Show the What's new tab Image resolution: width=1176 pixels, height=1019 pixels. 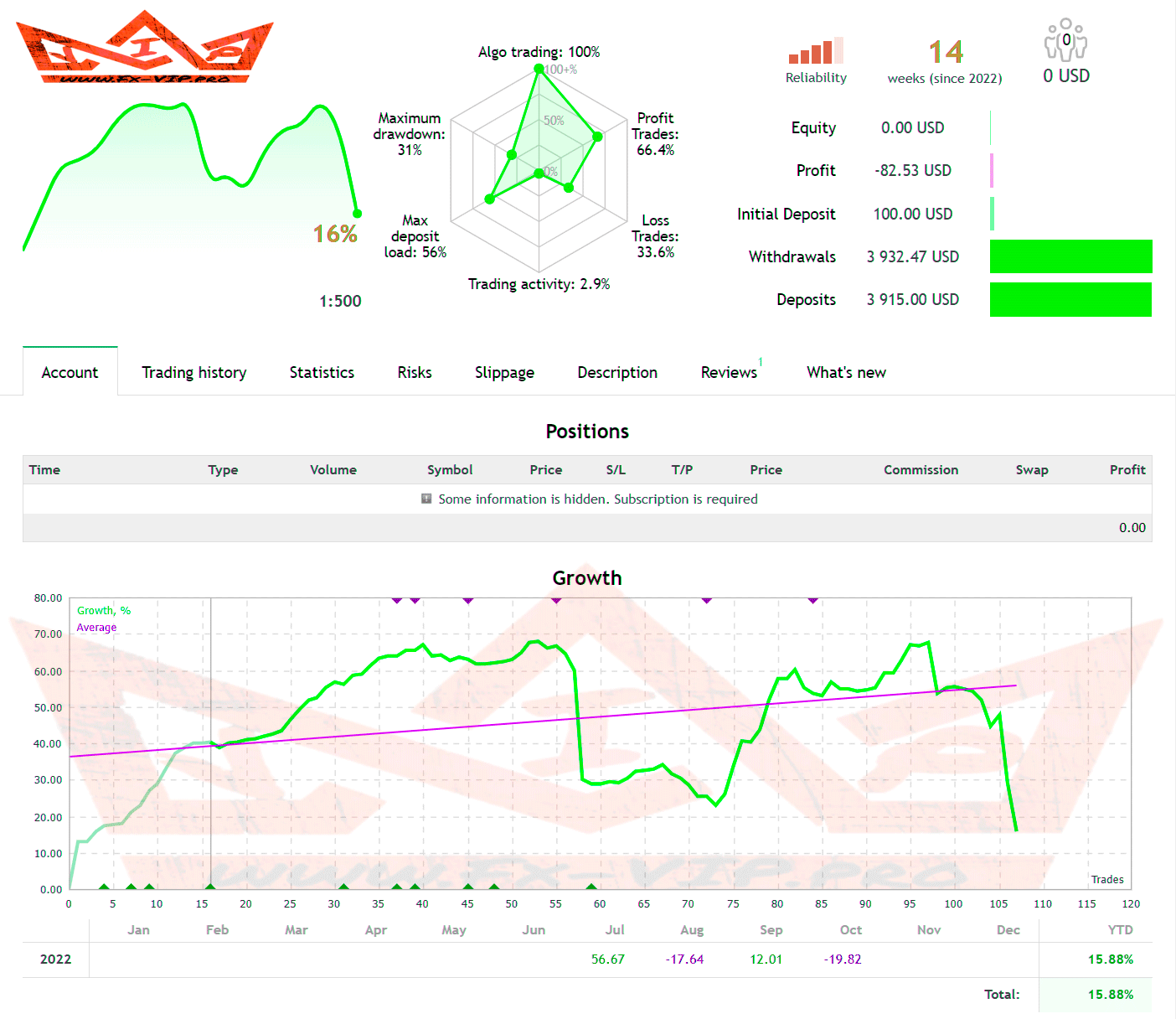(846, 372)
